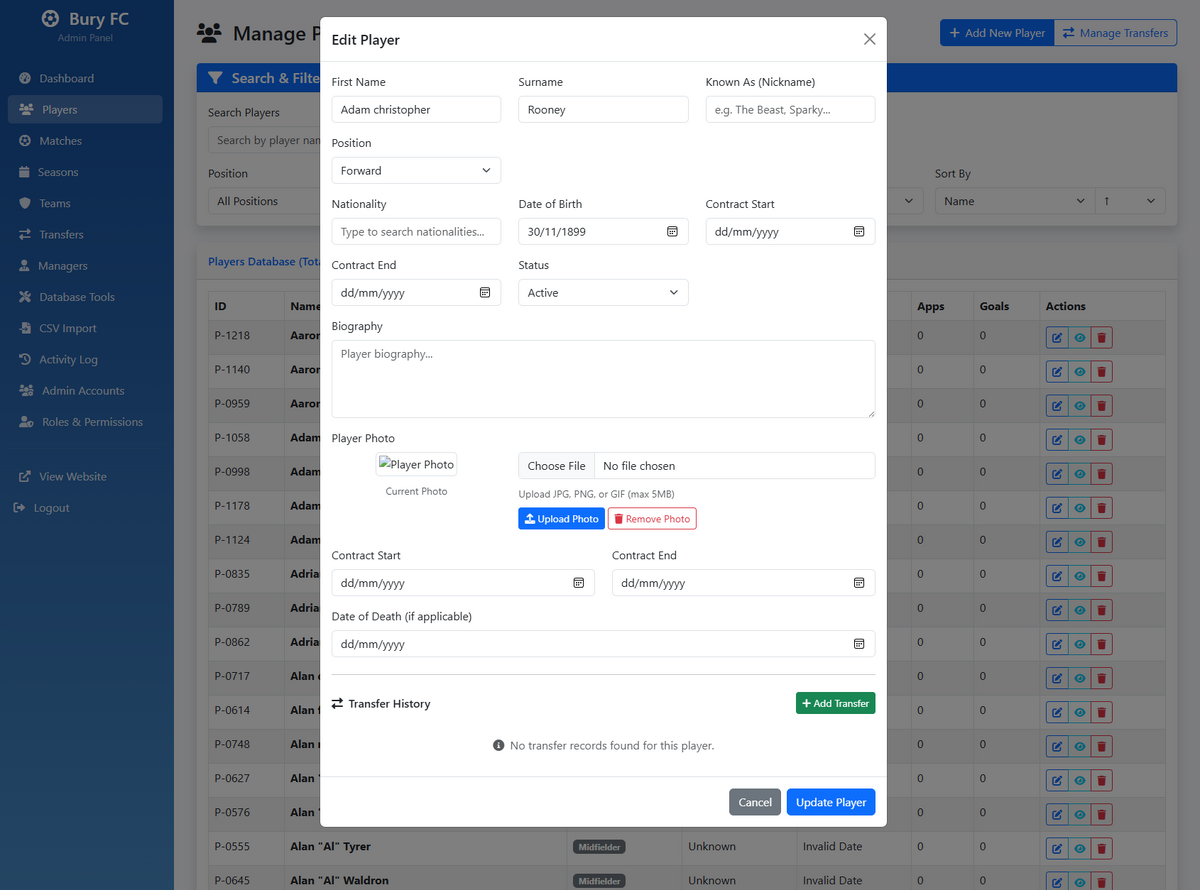
Task: Open the Date of Birth calendar picker
Action: [x=672, y=232]
